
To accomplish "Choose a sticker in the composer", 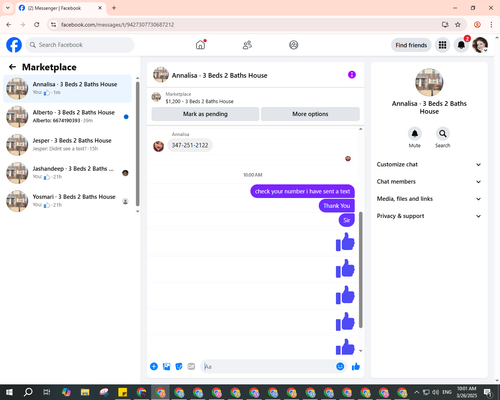I will tap(179, 367).
